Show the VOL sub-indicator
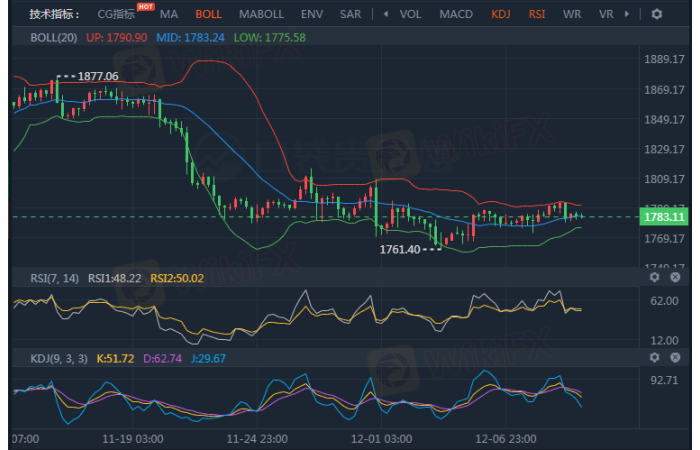 (410, 15)
